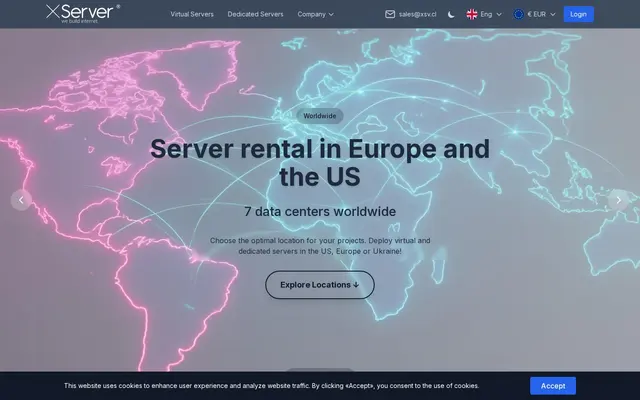
Task: Go to previous slide arrow
Action: (x=21, y=200)
